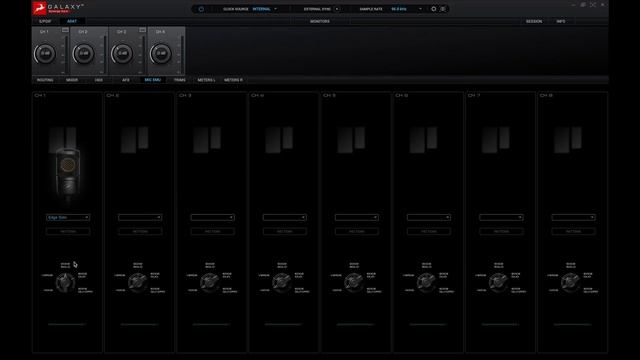Image resolution: width=640 pixels, height=360 pixels.
Task: Open the mic model dropdown in CH 8
Action: pyautogui.click(x=573, y=218)
